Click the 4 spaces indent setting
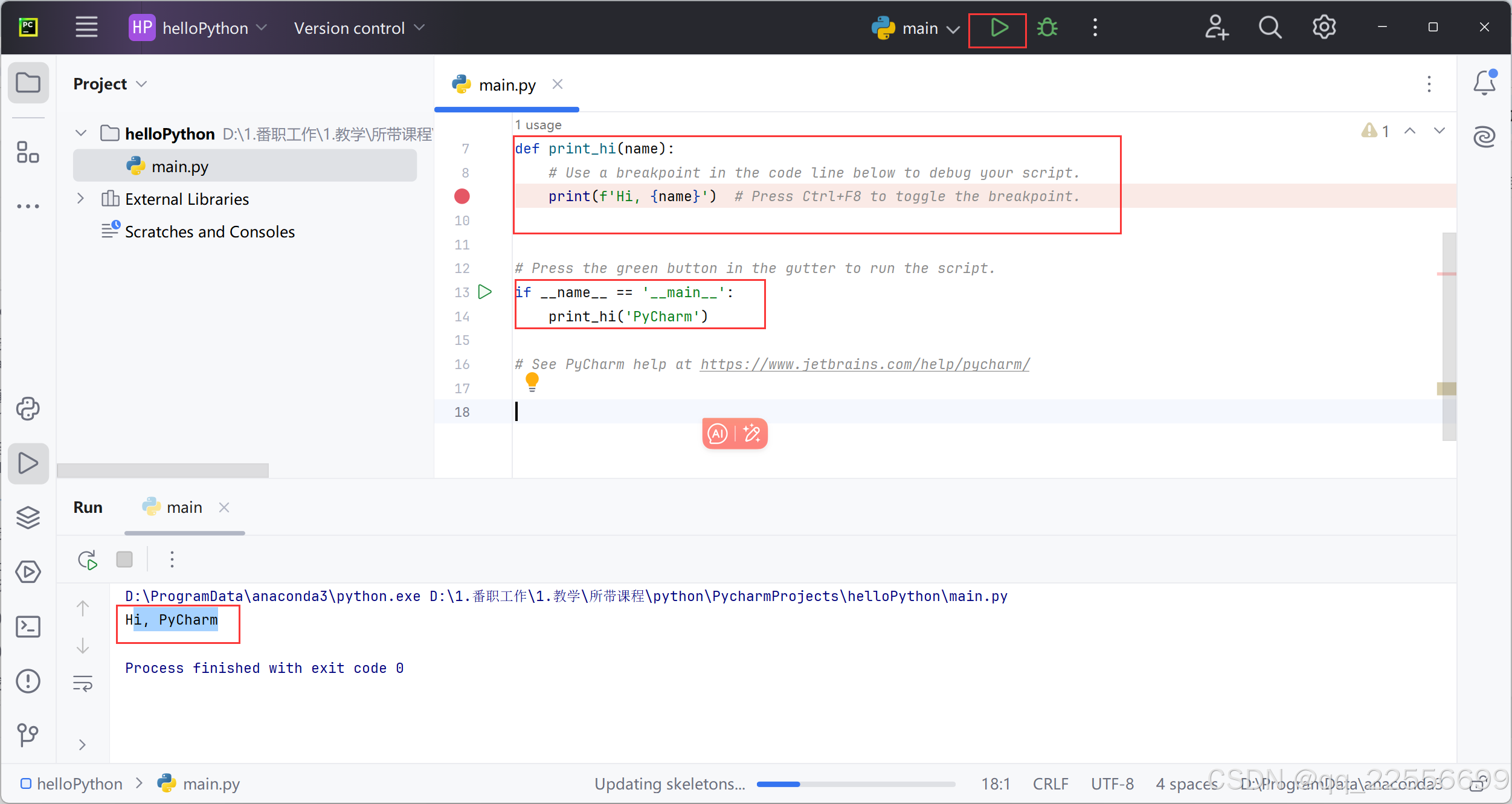Screen dimensions: 1512x804 1186,784
